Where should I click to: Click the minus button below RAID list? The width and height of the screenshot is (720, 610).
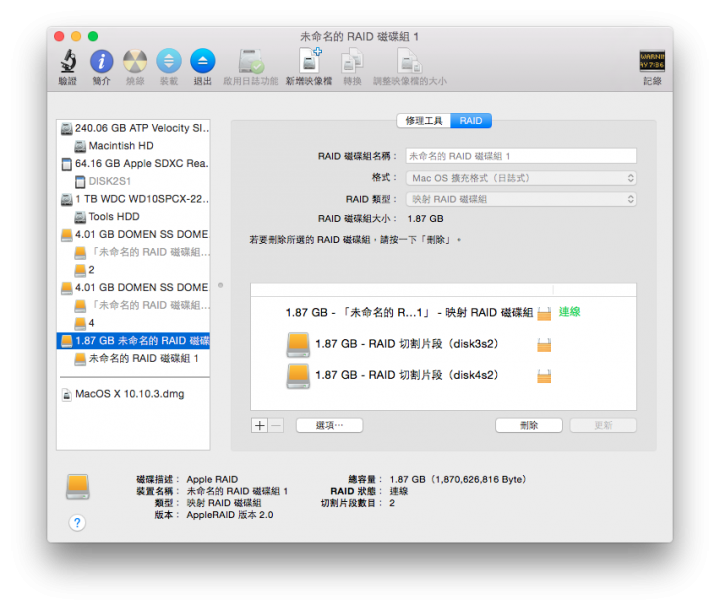[x=276, y=425]
